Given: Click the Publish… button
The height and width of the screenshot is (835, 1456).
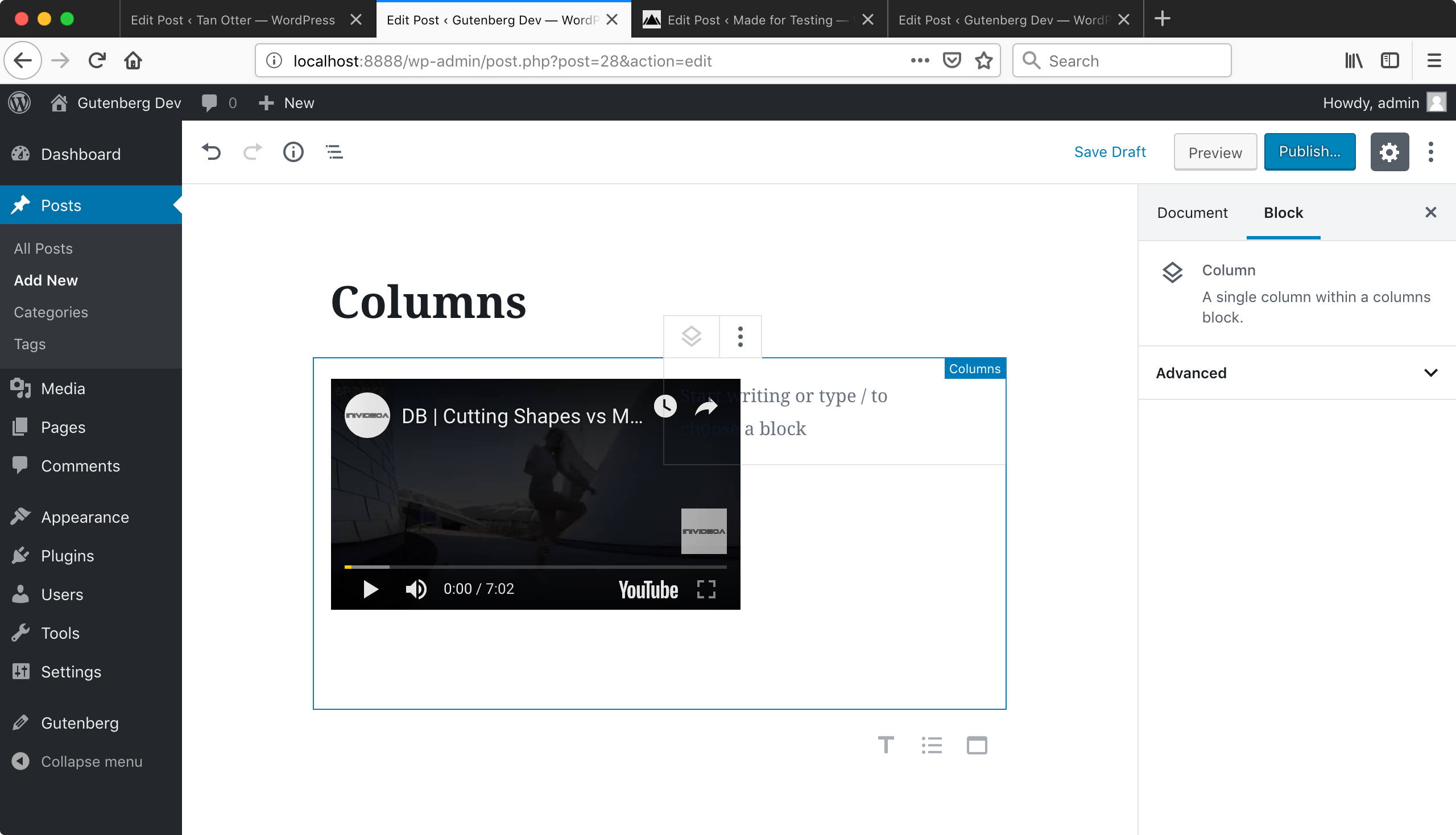Looking at the screenshot, I should pos(1309,151).
